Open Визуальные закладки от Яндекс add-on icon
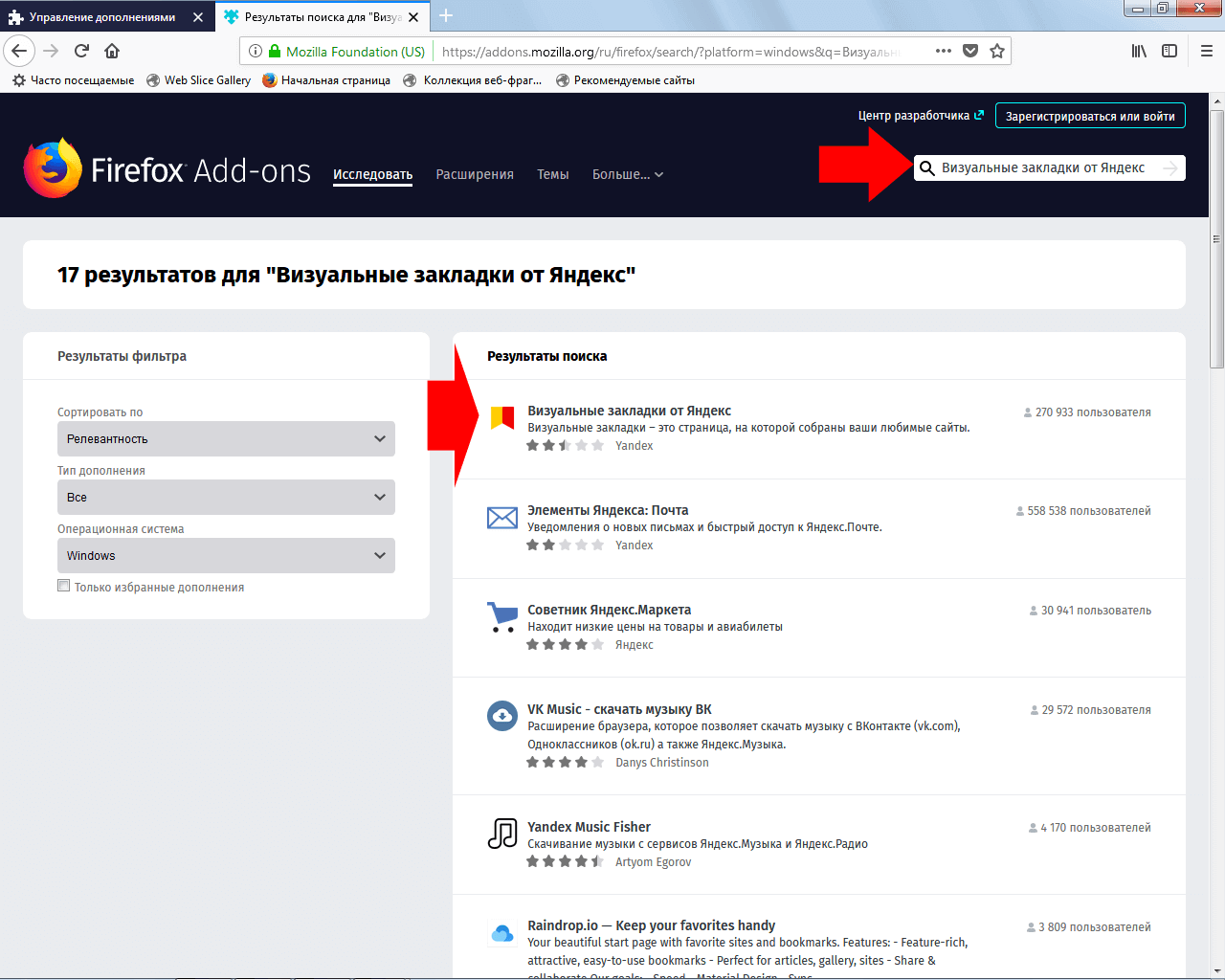The width and height of the screenshot is (1225, 980). [x=502, y=417]
